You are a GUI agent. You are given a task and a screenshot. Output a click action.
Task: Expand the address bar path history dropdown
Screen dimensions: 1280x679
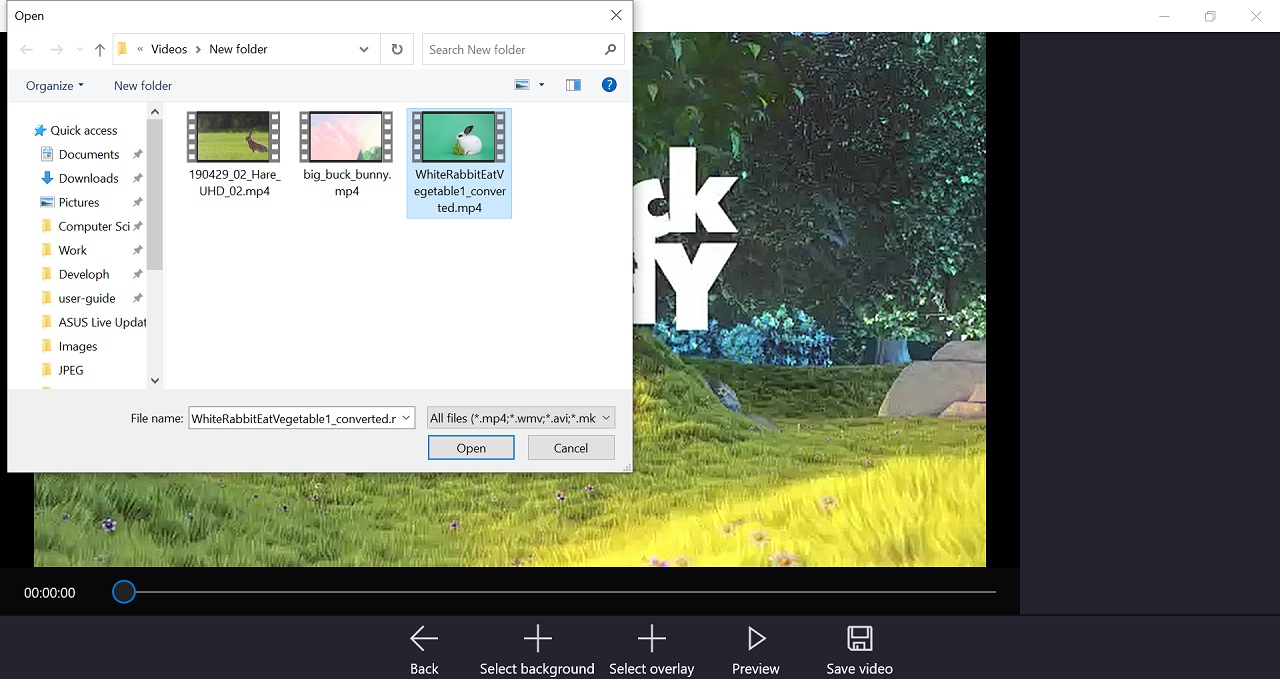coord(364,49)
